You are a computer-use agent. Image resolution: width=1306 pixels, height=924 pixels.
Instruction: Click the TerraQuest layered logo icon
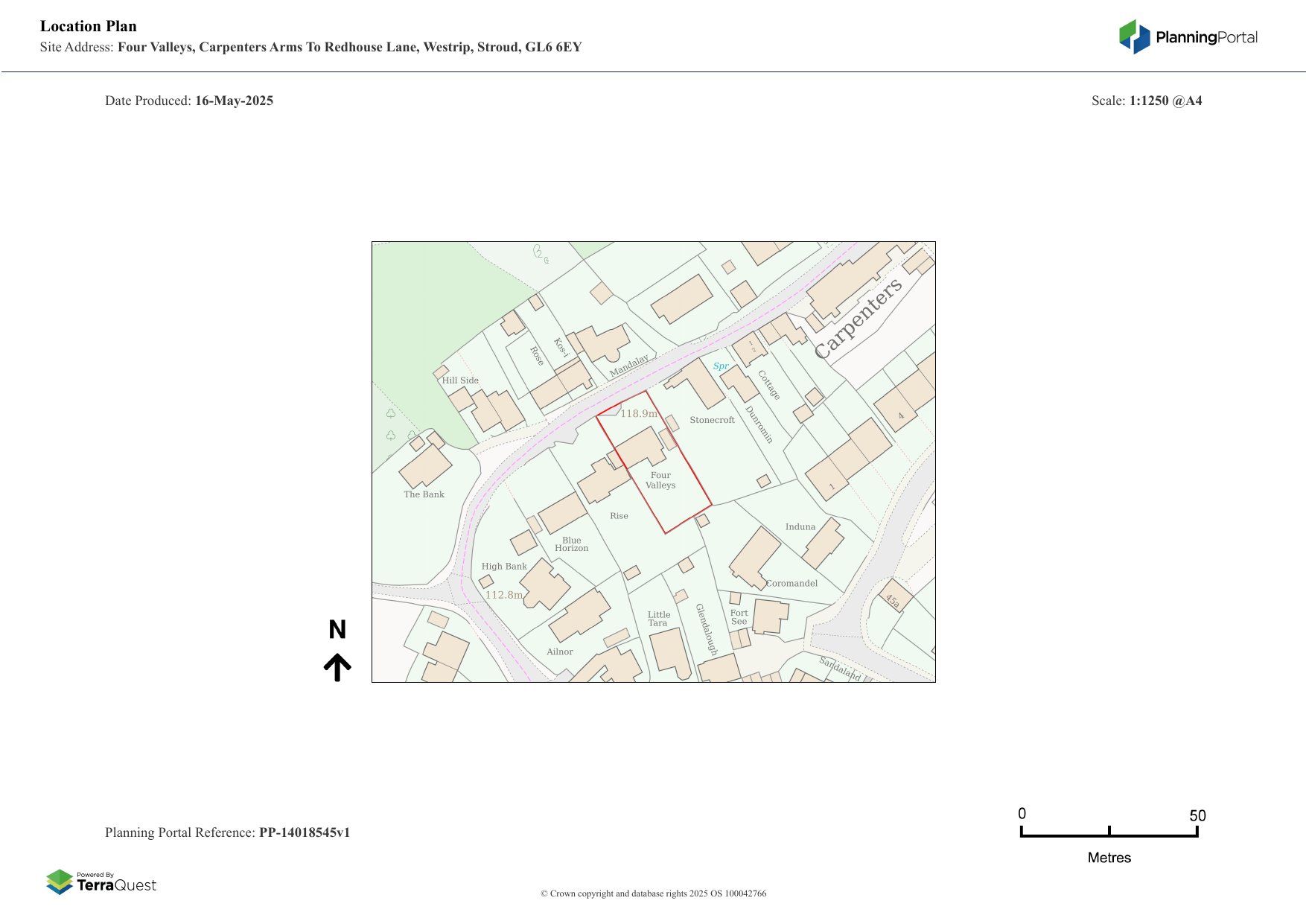60,882
